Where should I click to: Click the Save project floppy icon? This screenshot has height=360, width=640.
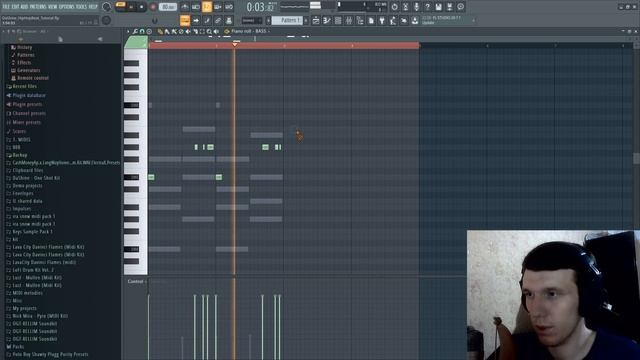(438, 7)
